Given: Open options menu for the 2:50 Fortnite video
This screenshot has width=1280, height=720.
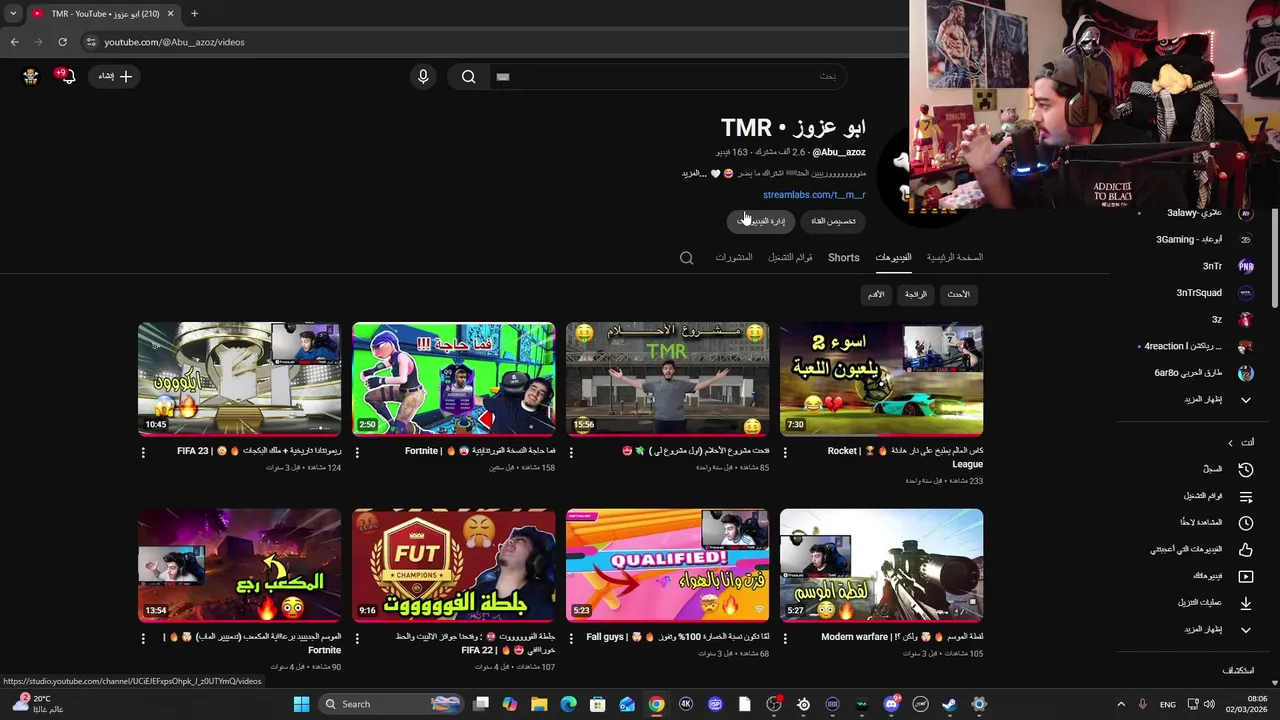Looking at the screenshot, I should [357, 452].
